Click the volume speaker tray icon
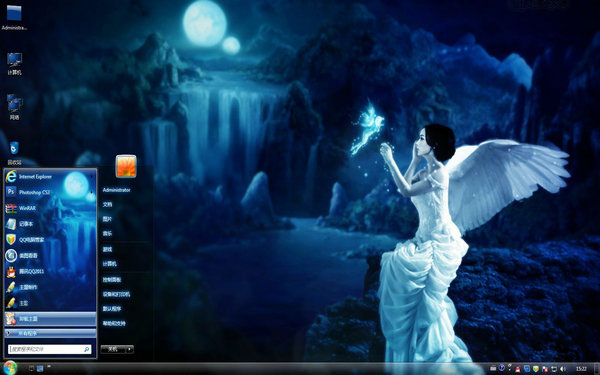 (x=563, y=368)
